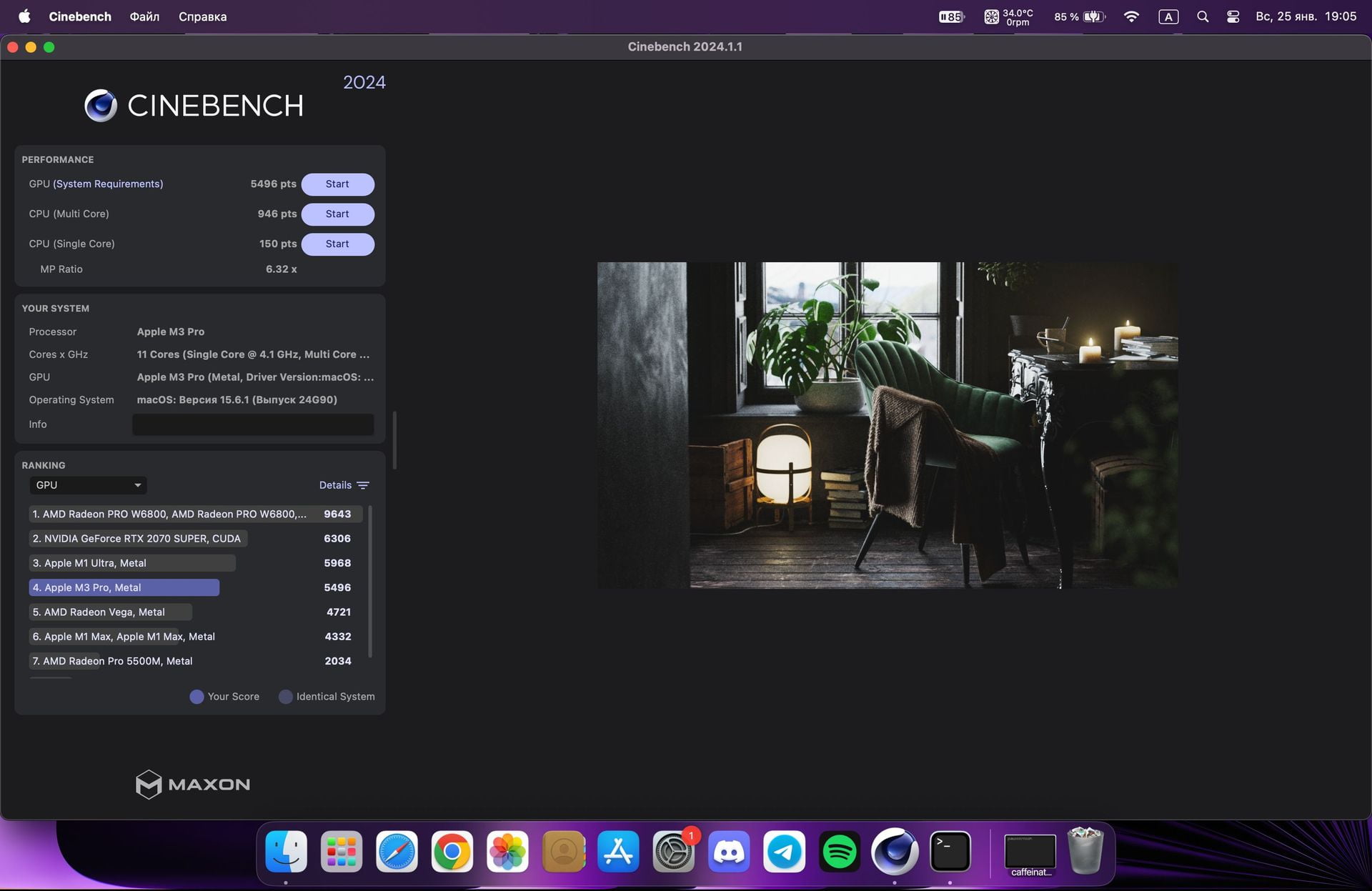Open the battery 85 % status menu

coord(1079,16)
